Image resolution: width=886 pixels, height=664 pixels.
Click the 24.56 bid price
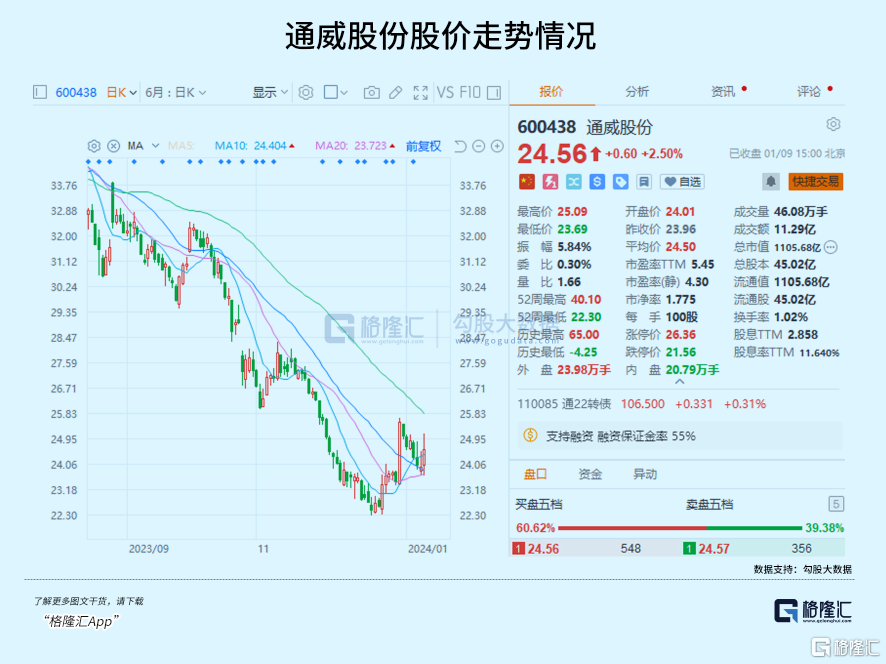point(543,549)
